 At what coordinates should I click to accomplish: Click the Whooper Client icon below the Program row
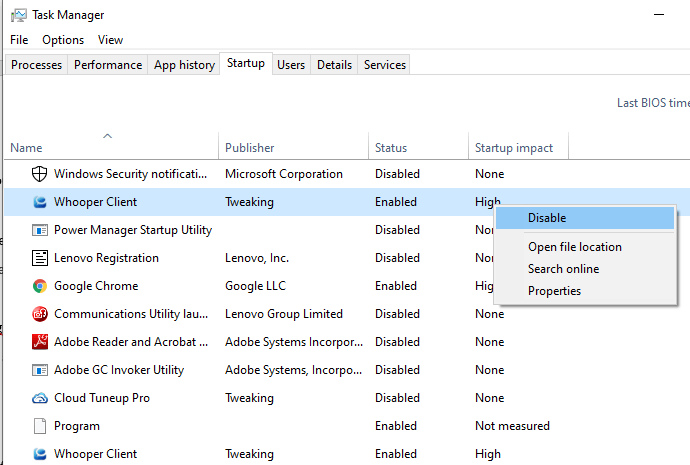[40, 454]
